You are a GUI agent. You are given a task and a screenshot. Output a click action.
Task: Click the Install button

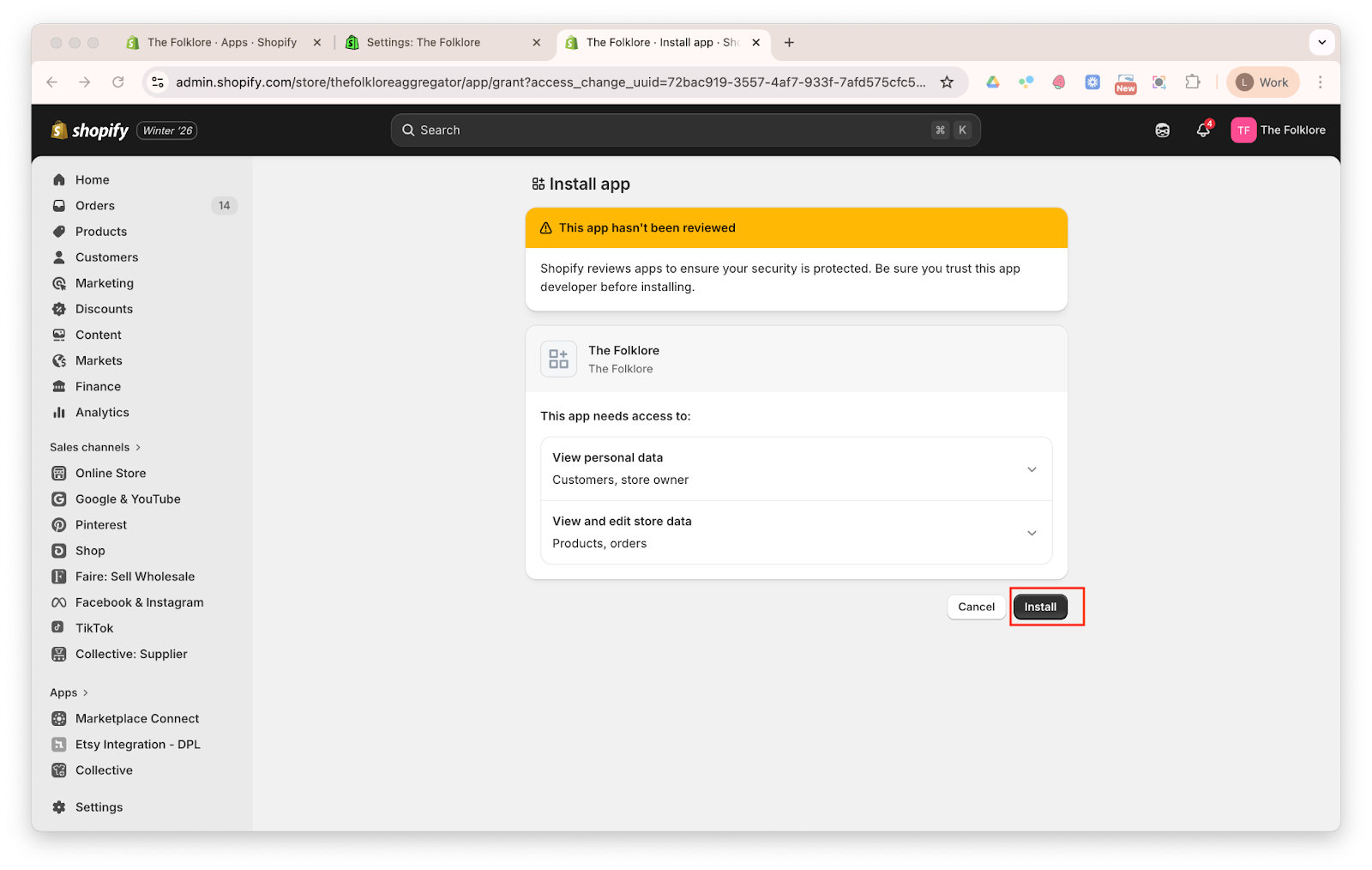1040,607
